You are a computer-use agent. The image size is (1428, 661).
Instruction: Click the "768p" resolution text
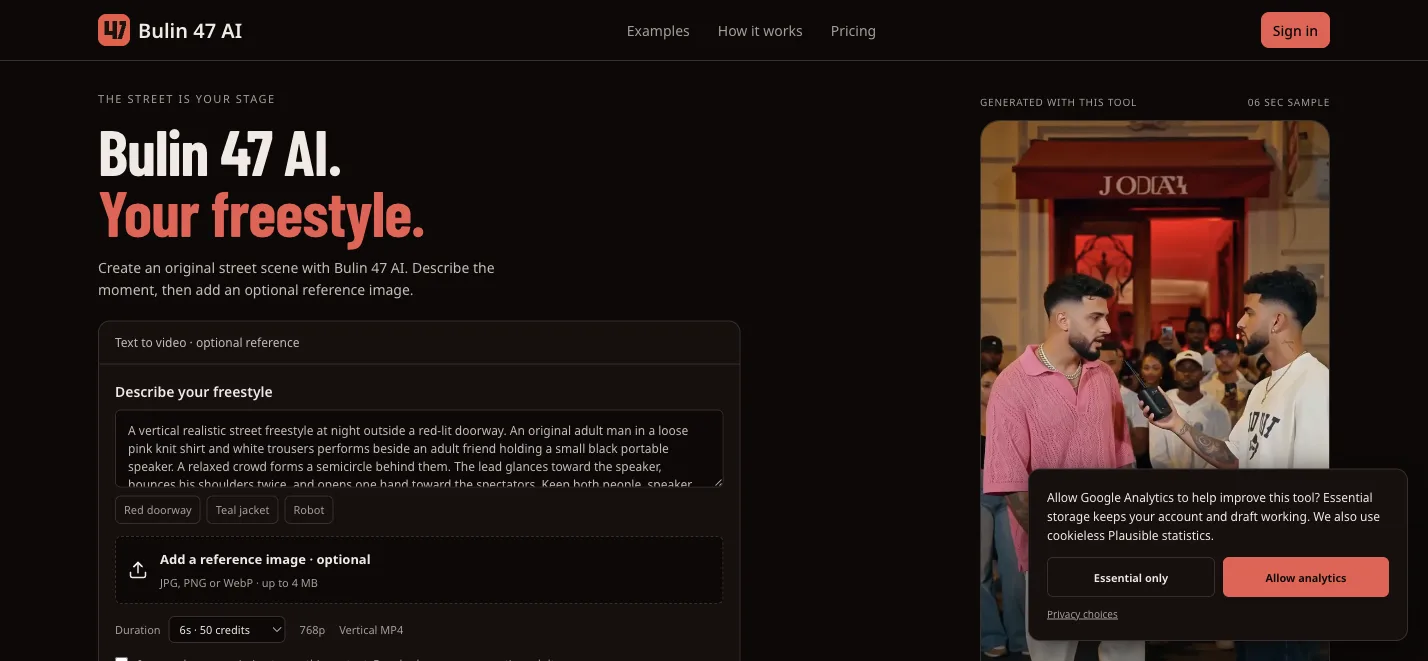312,630
